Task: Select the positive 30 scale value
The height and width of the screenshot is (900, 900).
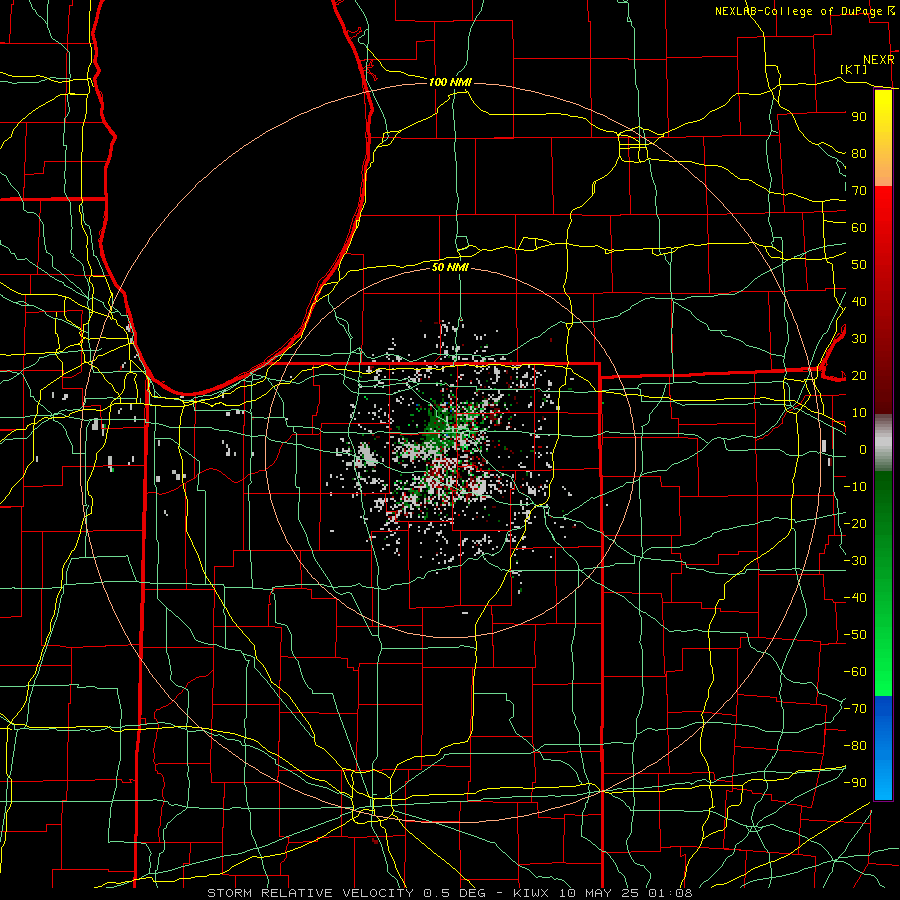Action: (x=859, y=339)
